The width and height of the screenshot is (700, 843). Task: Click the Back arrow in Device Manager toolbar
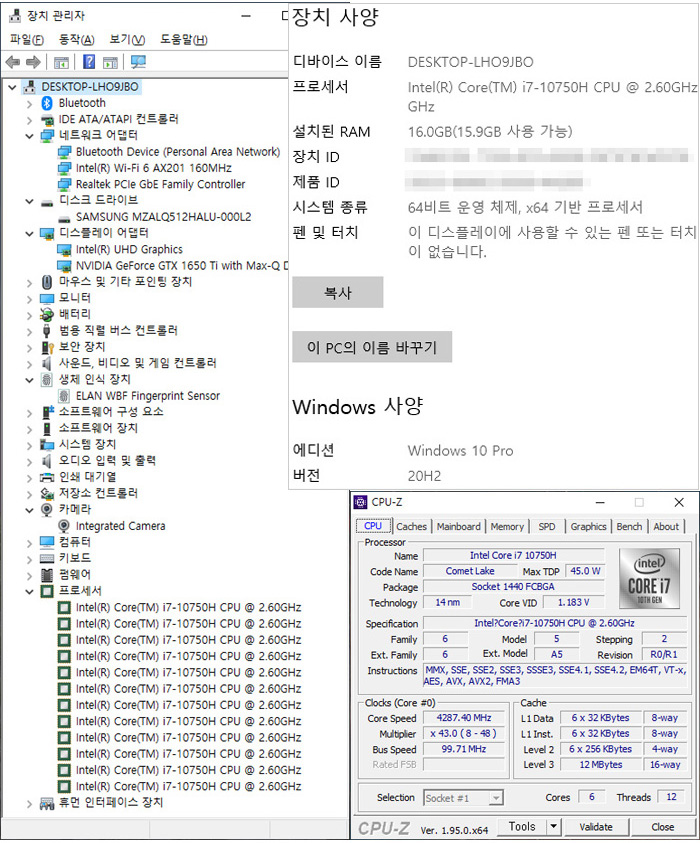12,62
